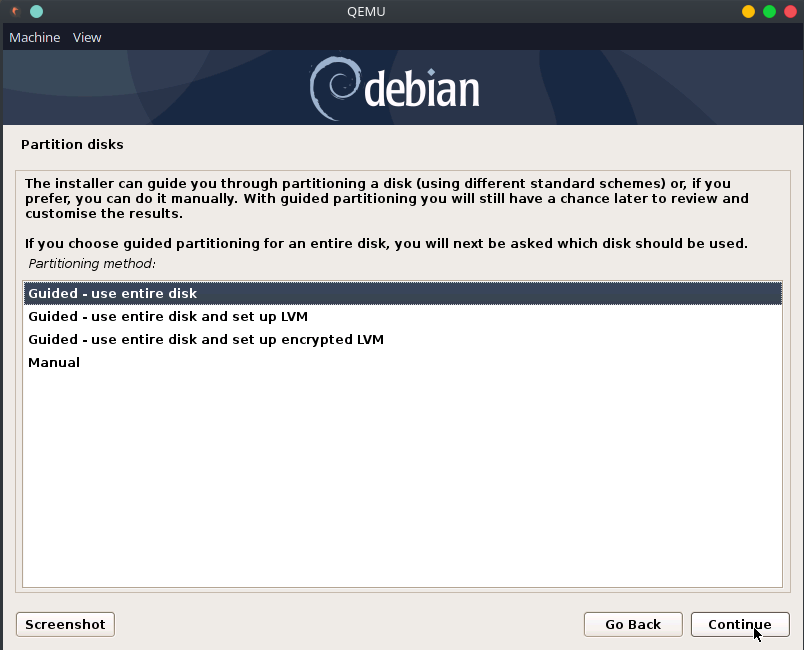The image size is (804, 650).
Task: Click the "Partition disks" heading
Action: (x=72, y=144)
